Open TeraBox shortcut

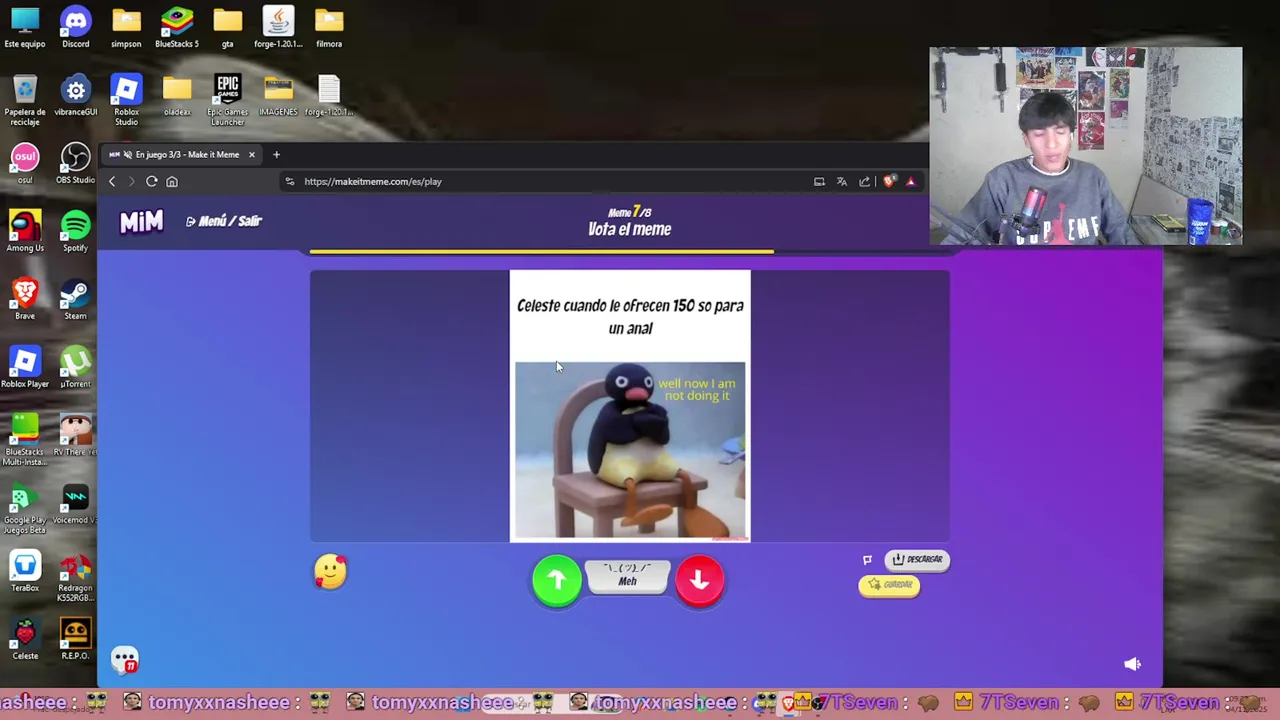point(25,571)
